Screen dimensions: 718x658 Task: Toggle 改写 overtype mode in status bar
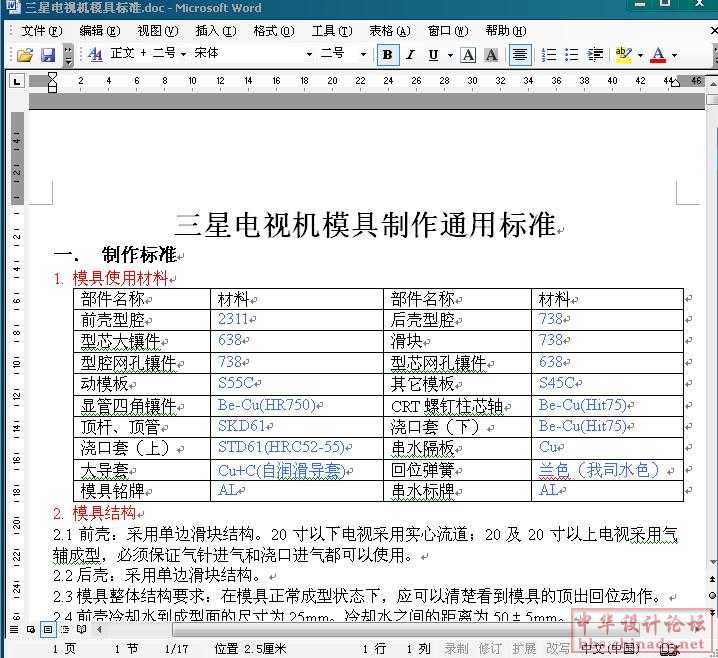click(557, 648)
